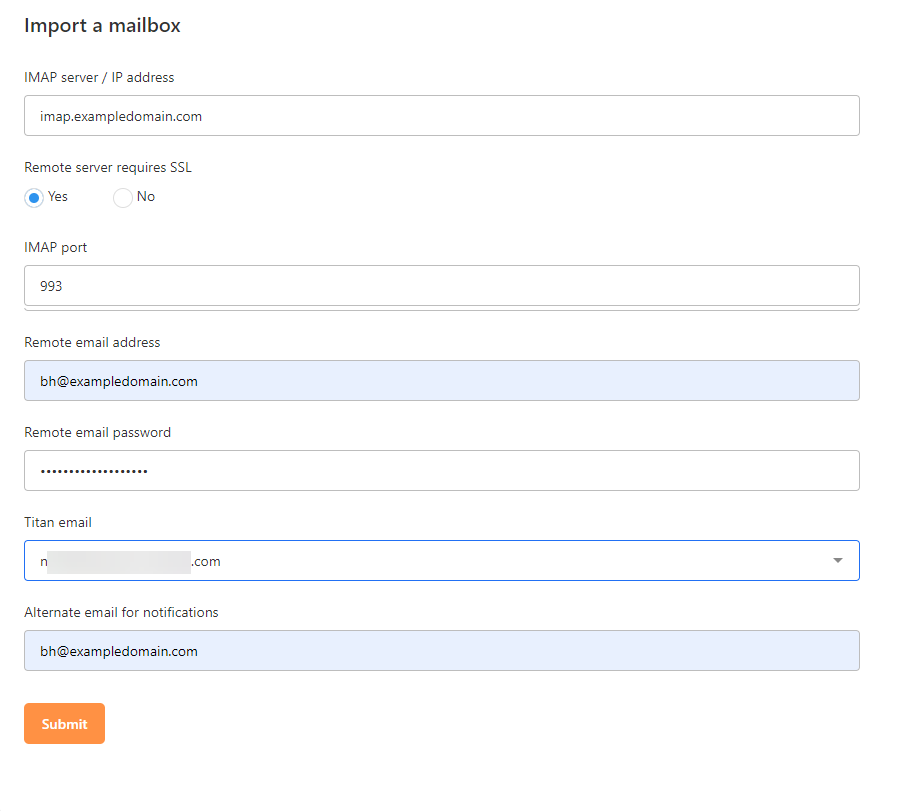
Task: Click the Remote email address field
Action: (441, 380)
